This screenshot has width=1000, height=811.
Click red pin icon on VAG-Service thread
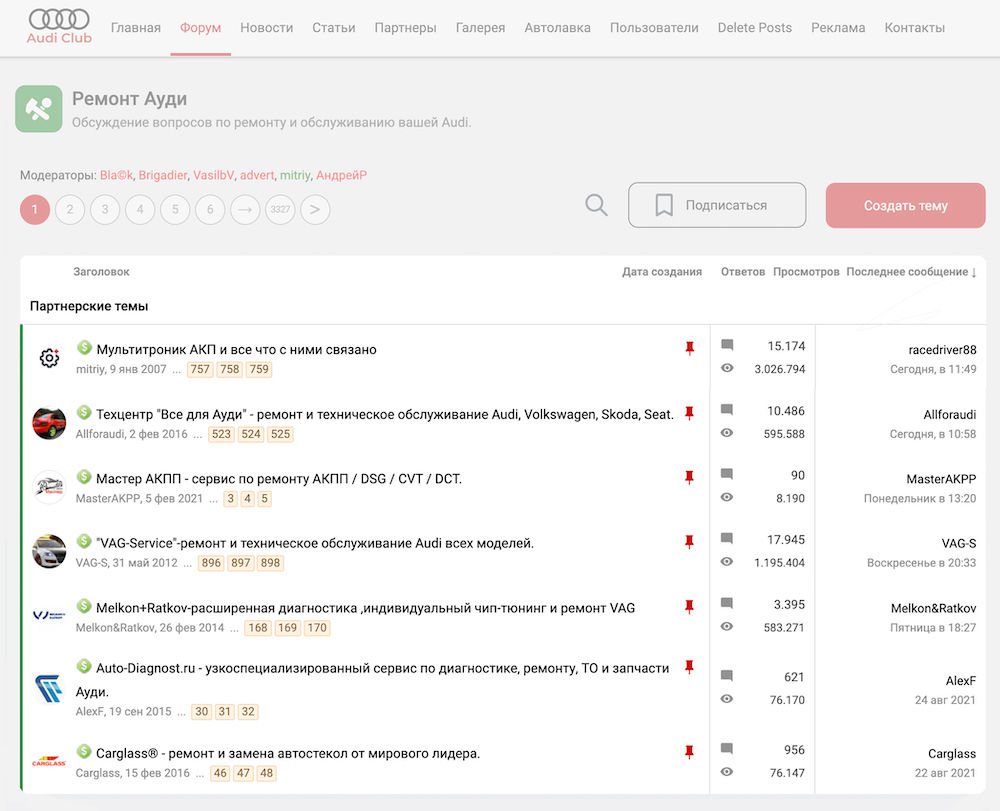tap(689, 542)
